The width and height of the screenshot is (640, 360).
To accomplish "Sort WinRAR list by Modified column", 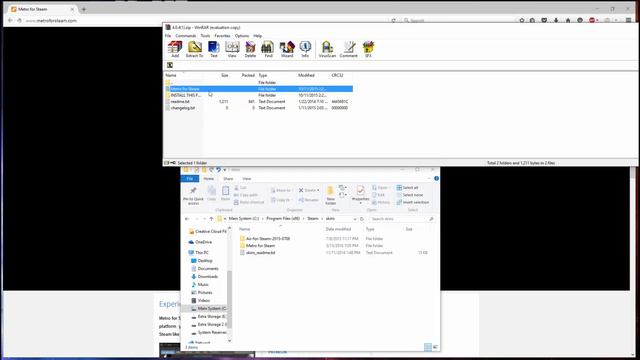I will (306, 76).
